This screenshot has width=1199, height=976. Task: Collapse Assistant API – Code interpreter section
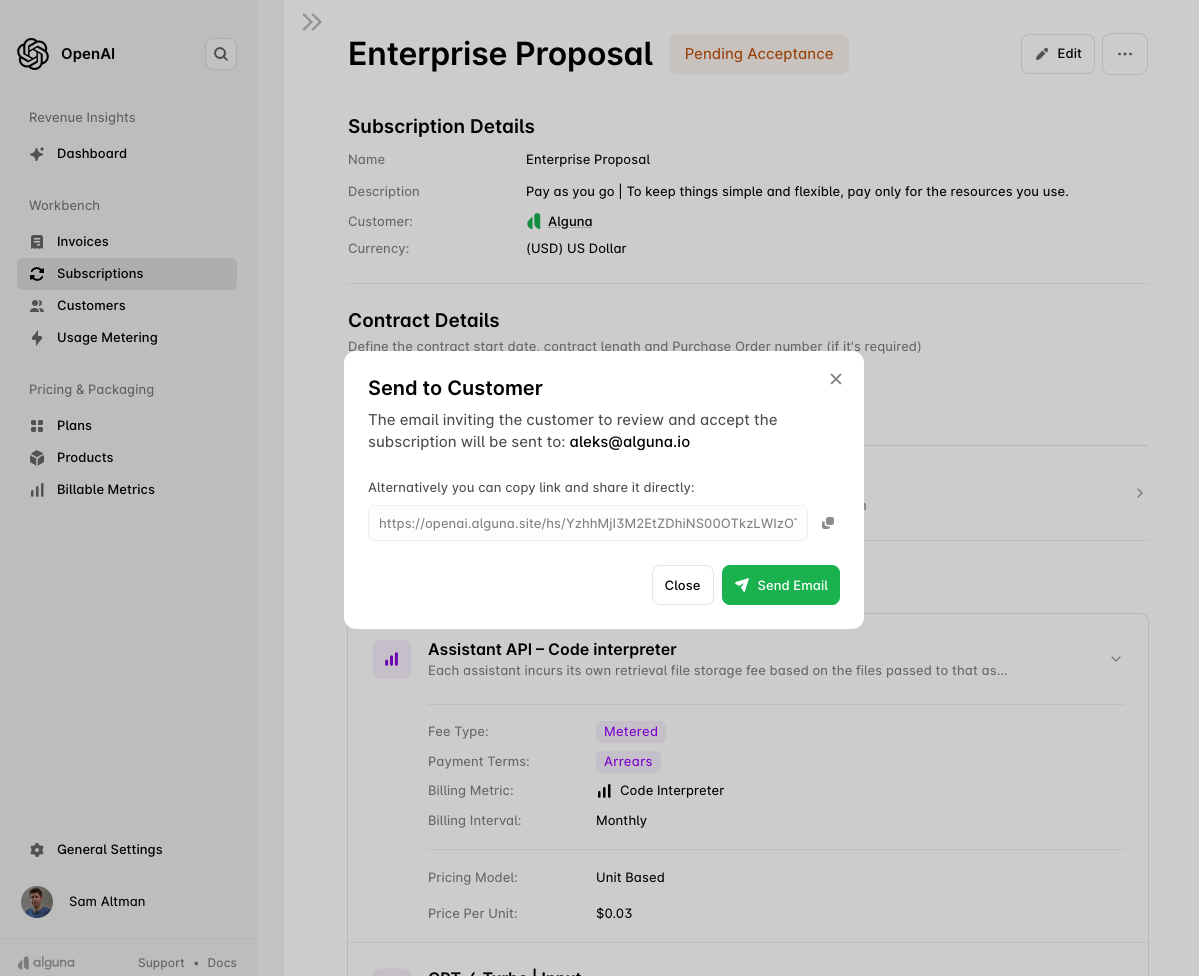pyautogui.click(x=1116, y=659)
